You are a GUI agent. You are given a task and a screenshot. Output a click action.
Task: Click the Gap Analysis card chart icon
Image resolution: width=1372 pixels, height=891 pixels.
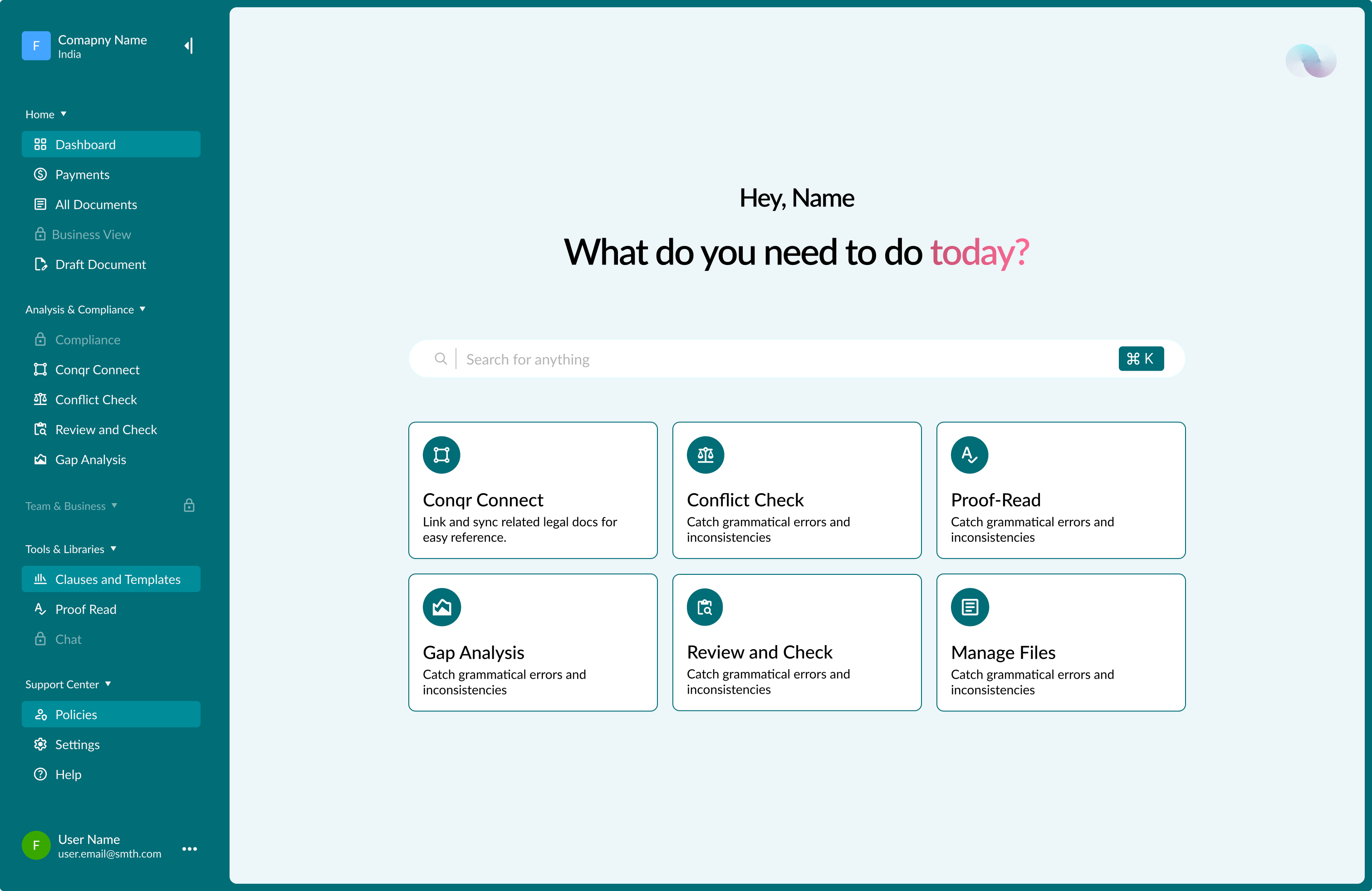click(x=441, y=607)
